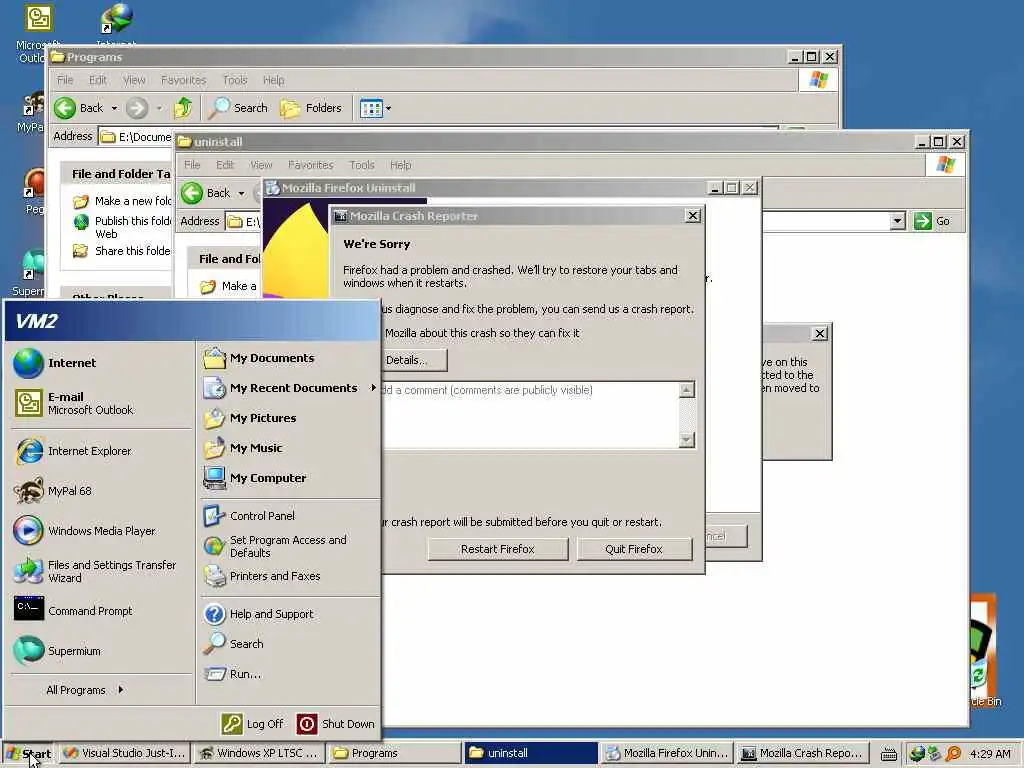The height and width of the screenshot is (768, 1024).
Task: Open Printers and Faxes
Action: click(x=290, y=576)
